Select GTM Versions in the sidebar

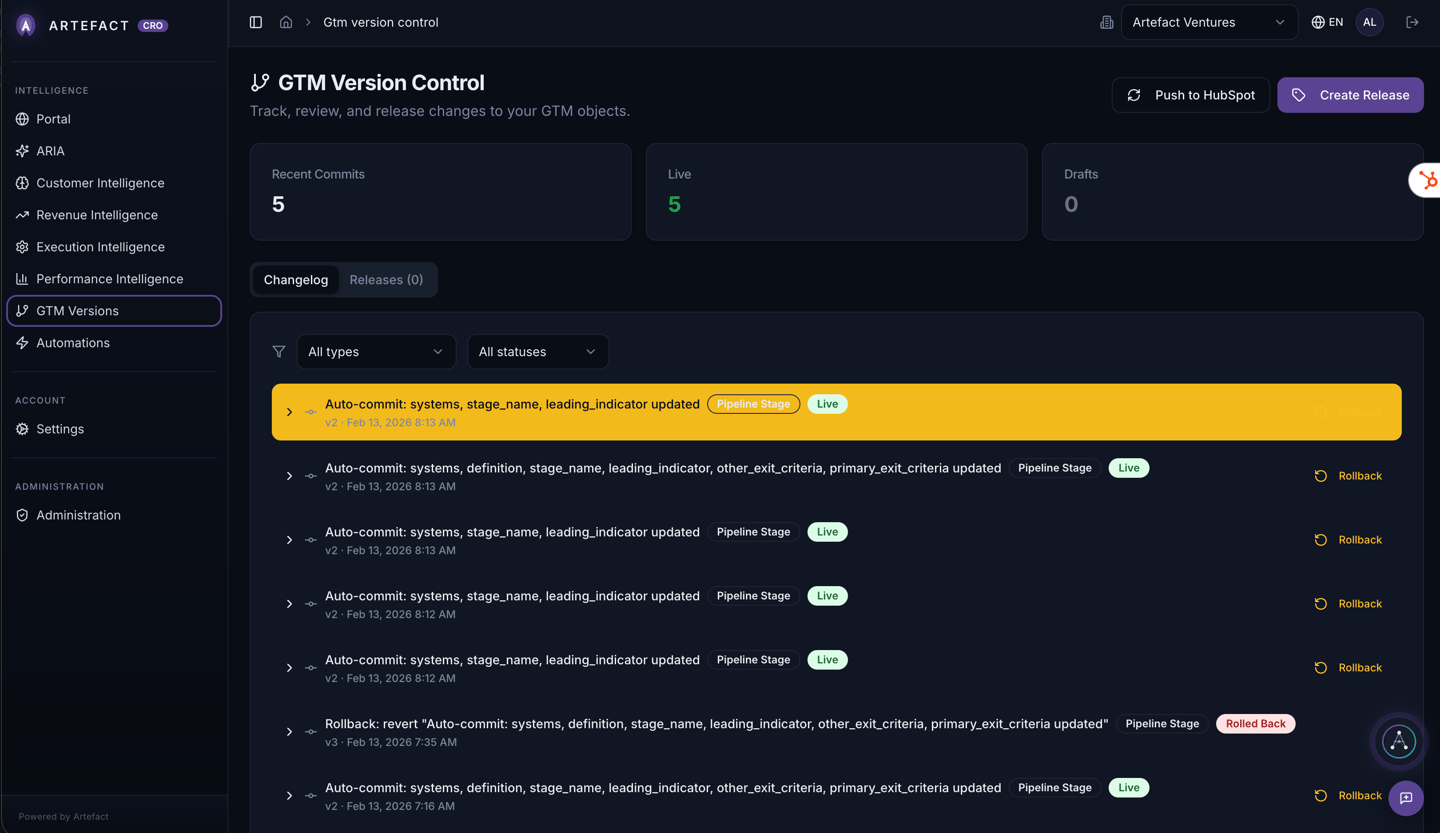[x=76, y=310]
